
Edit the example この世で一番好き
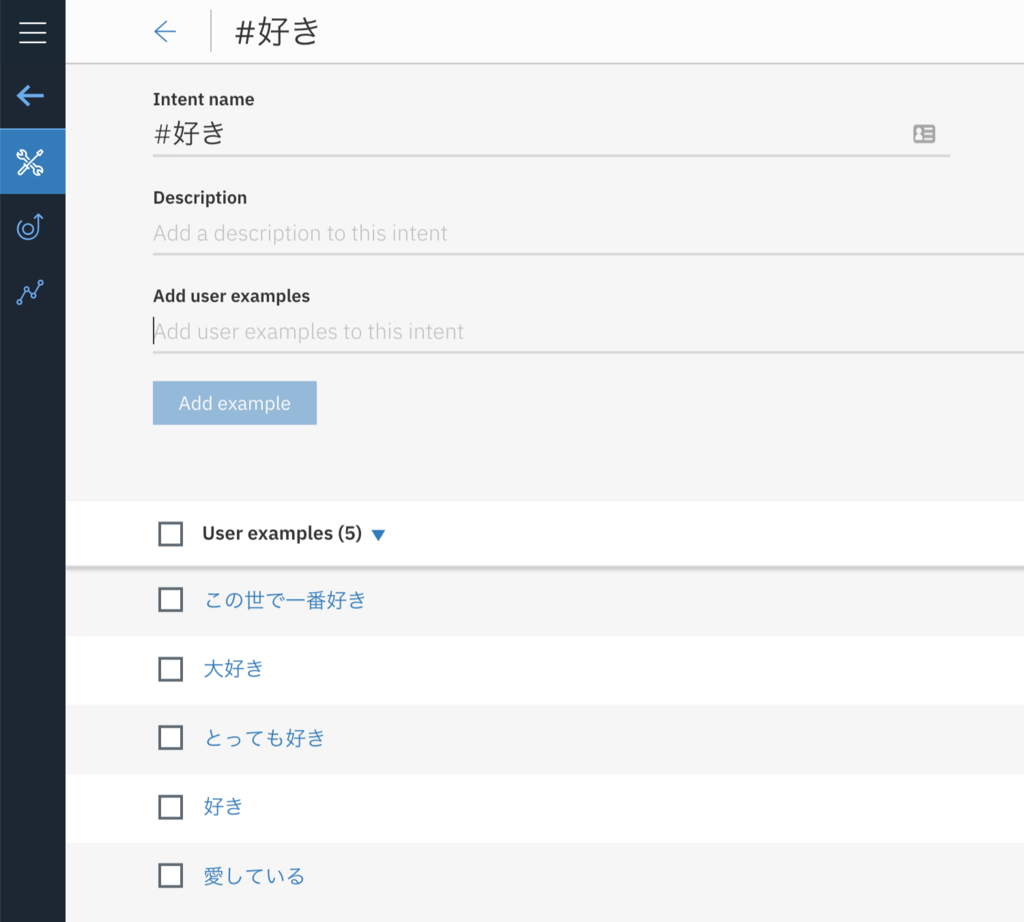285,600
